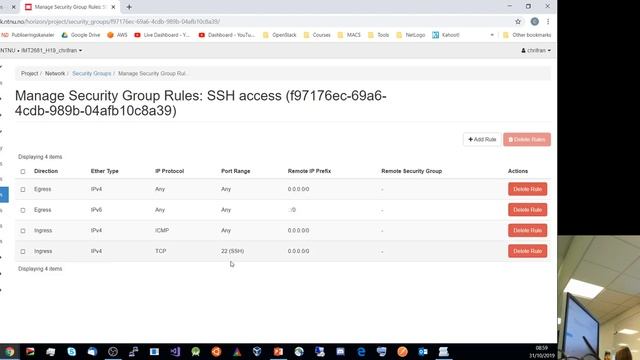
Task: Open PowerPoint from the taskbar
Action: (x=278, y=351)
